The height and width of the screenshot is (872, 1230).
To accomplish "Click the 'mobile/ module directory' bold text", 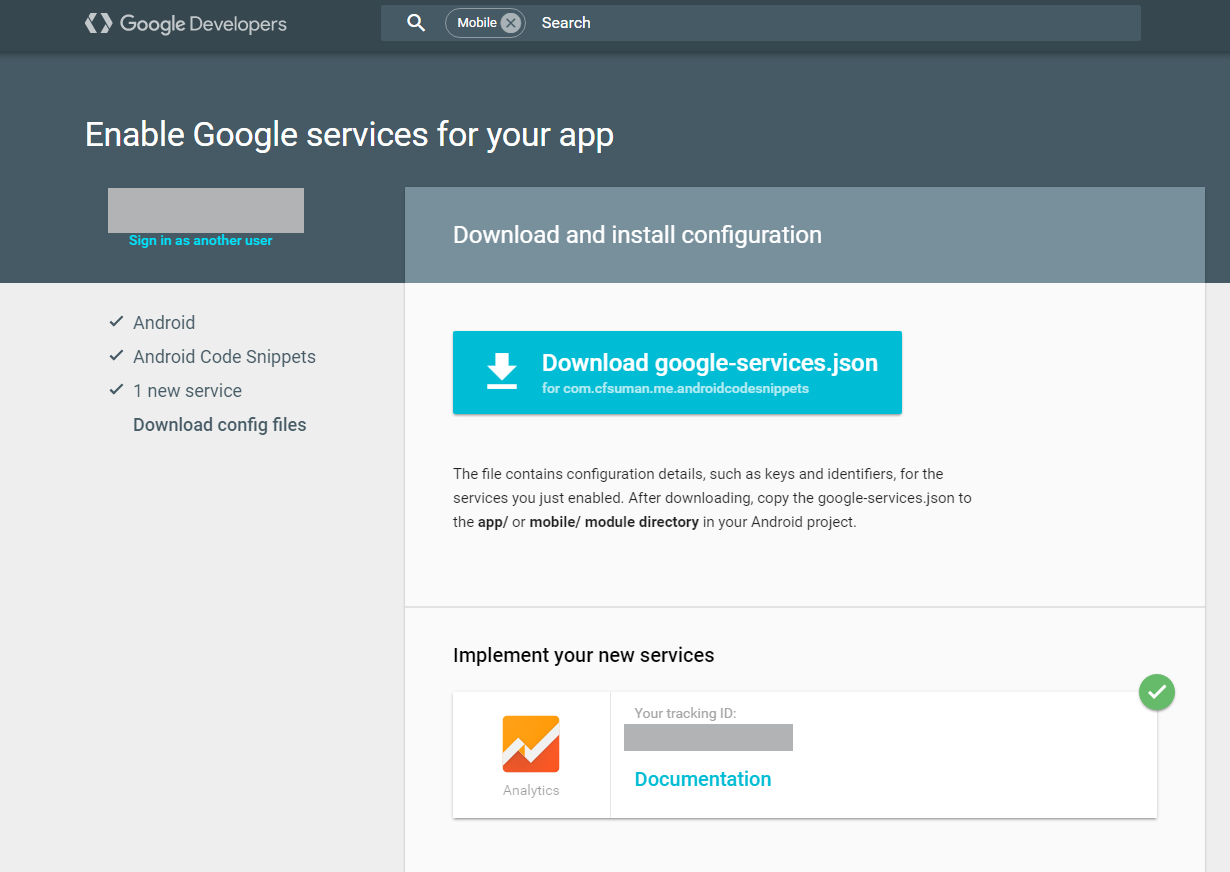I will pyautogui.click(x=614, y=522).
